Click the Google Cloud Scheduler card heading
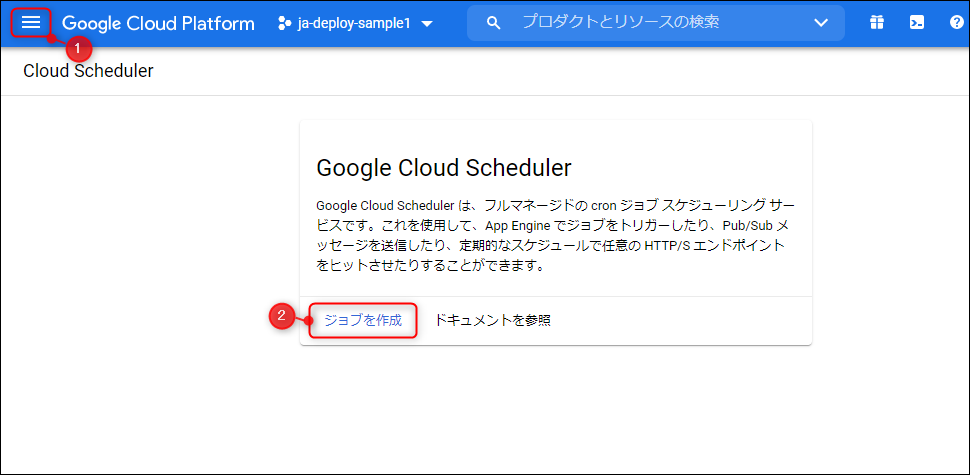The image size is (970, 475). click(x=443, y=166)
